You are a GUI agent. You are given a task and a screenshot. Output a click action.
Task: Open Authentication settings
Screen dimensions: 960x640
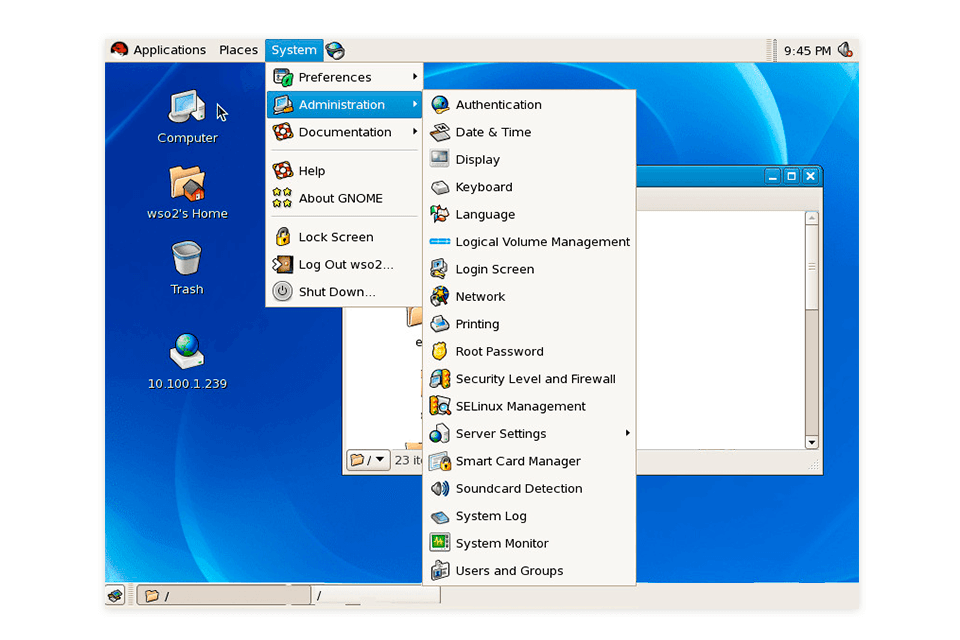[530, 105]
